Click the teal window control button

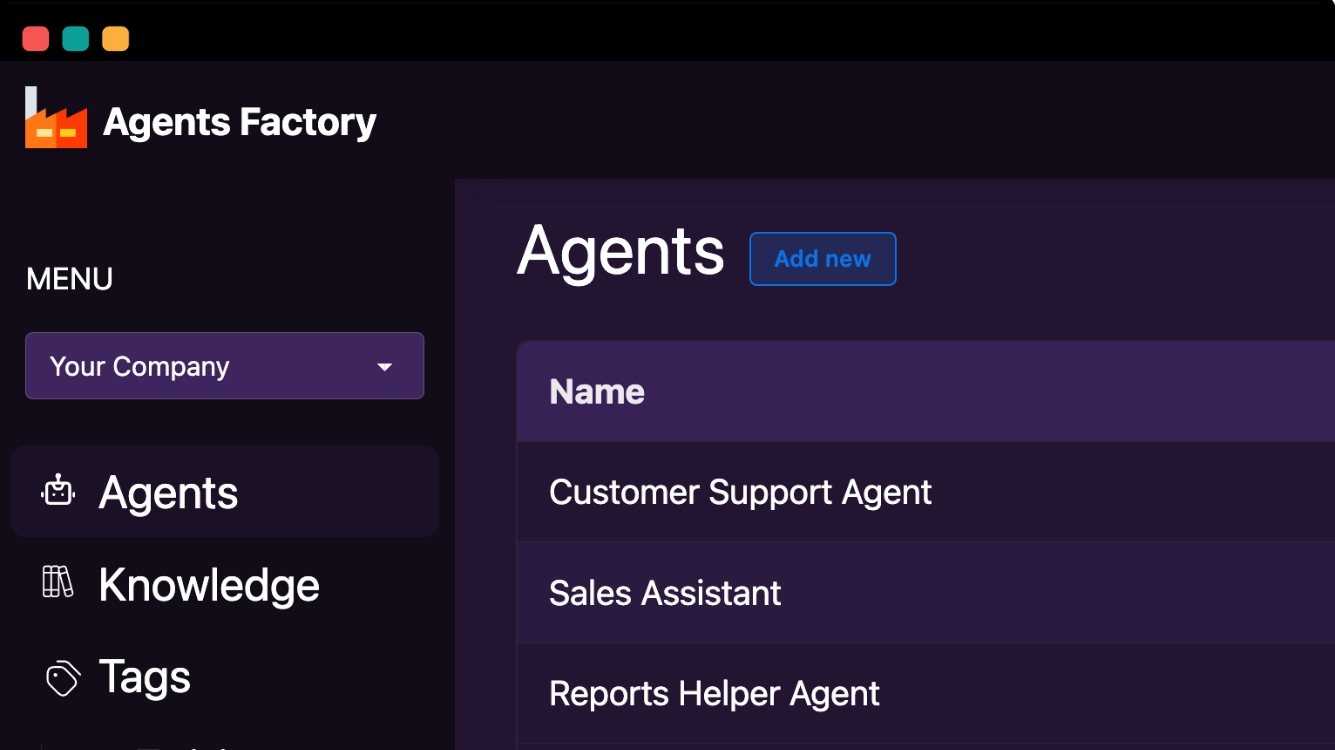(76, 39)
